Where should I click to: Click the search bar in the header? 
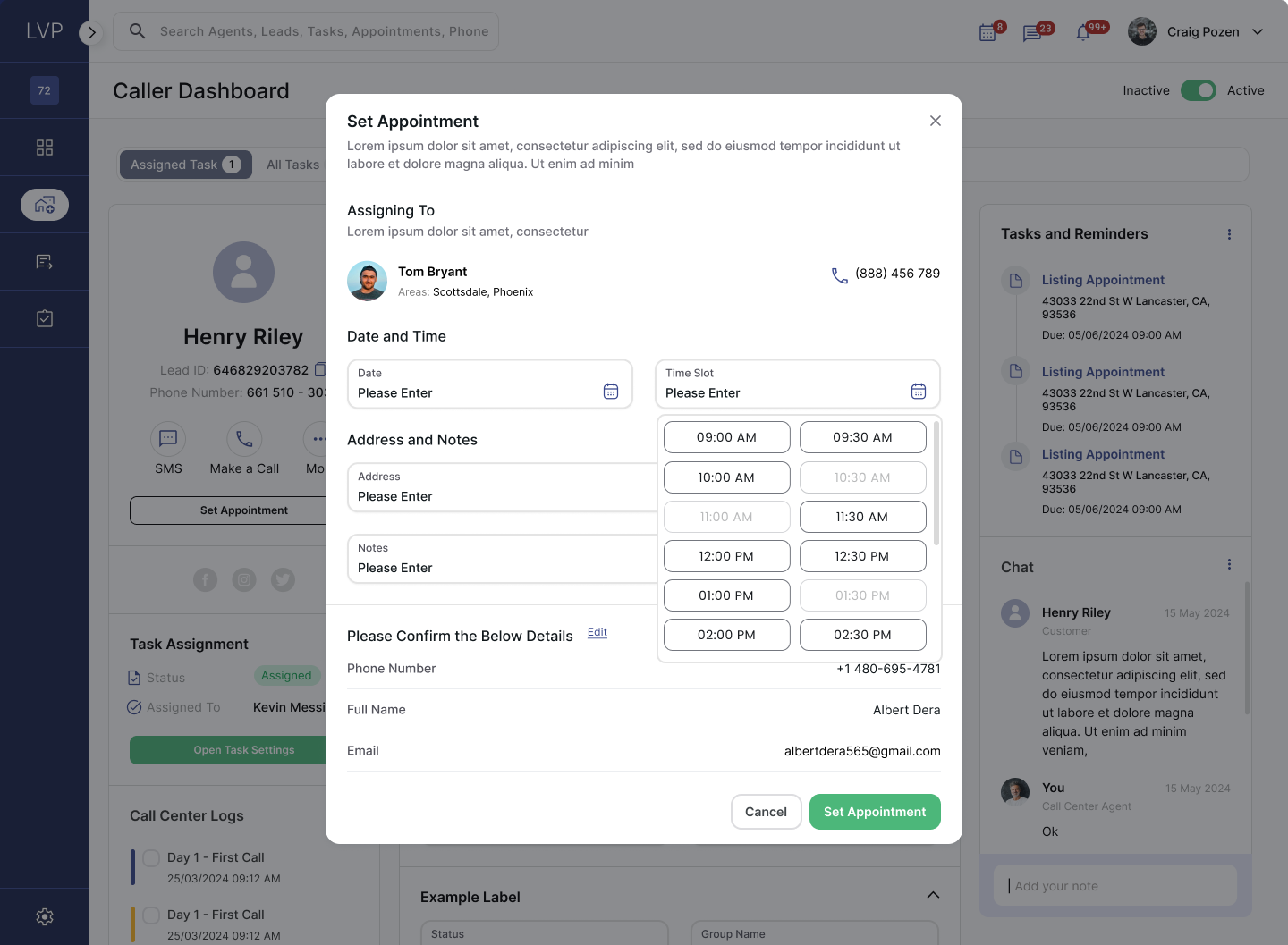[x=306, y=31]
